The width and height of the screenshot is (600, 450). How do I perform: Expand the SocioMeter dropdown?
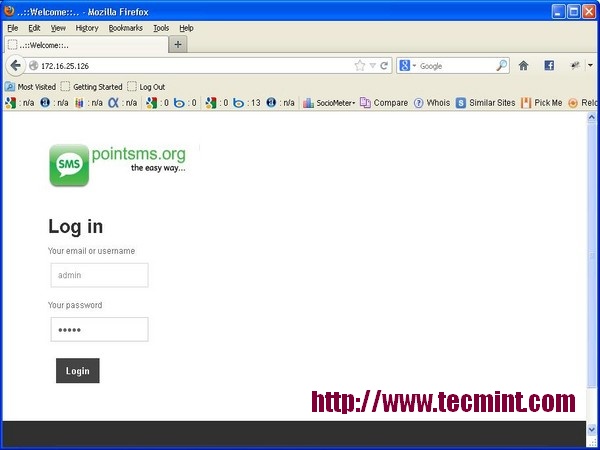pyautogui.click(x=329, y=103)
